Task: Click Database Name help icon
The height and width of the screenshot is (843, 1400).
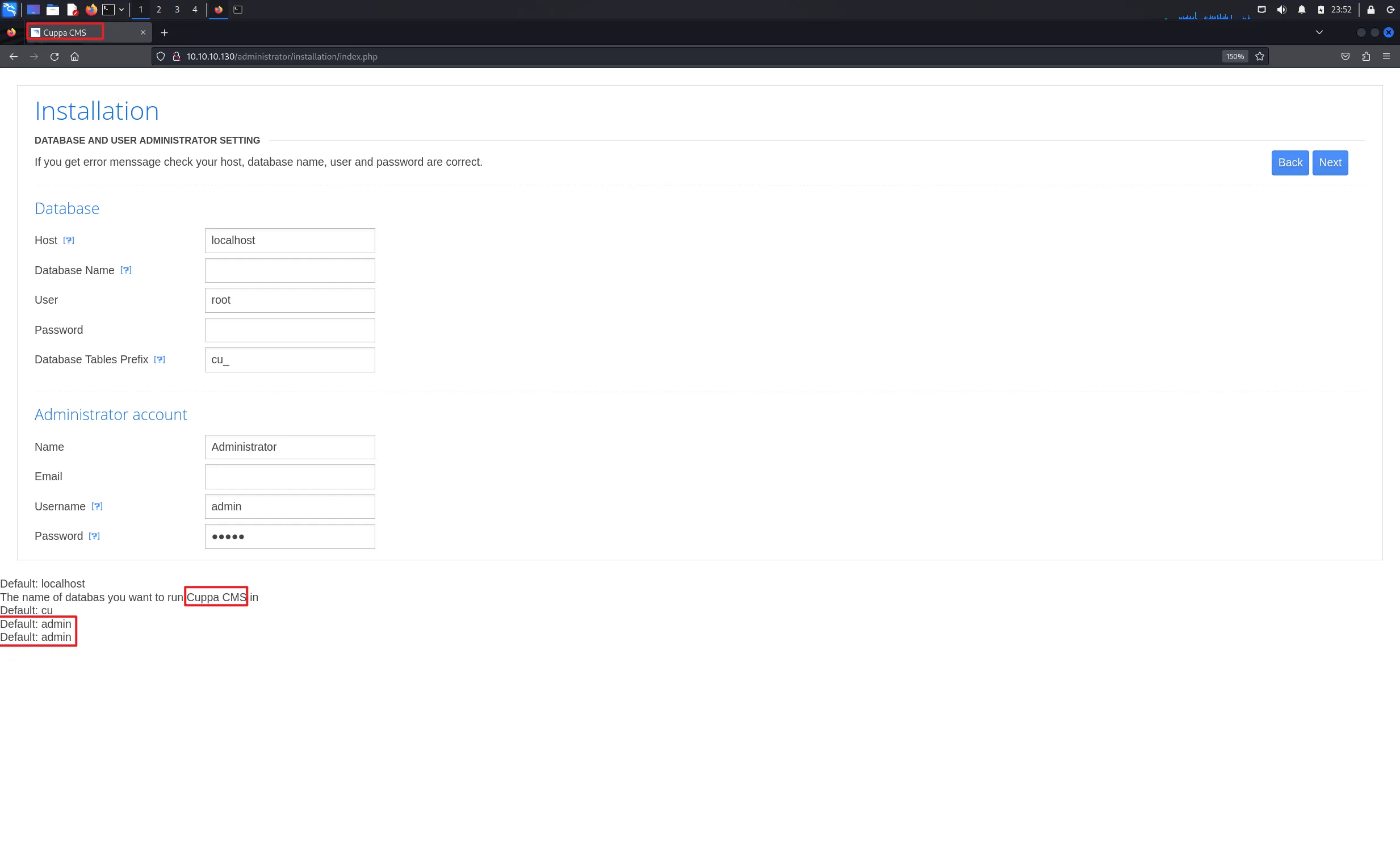Action: [126, 270]
